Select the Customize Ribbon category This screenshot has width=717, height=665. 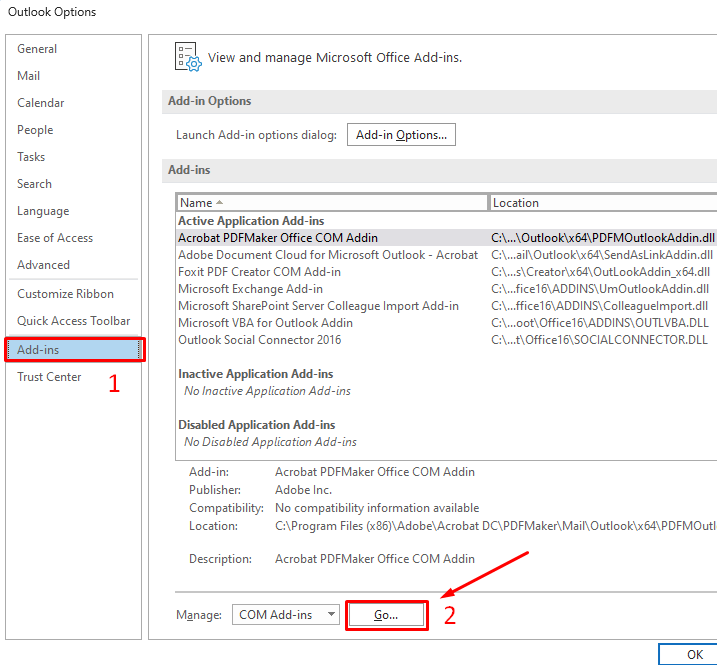tap(65, 294)
